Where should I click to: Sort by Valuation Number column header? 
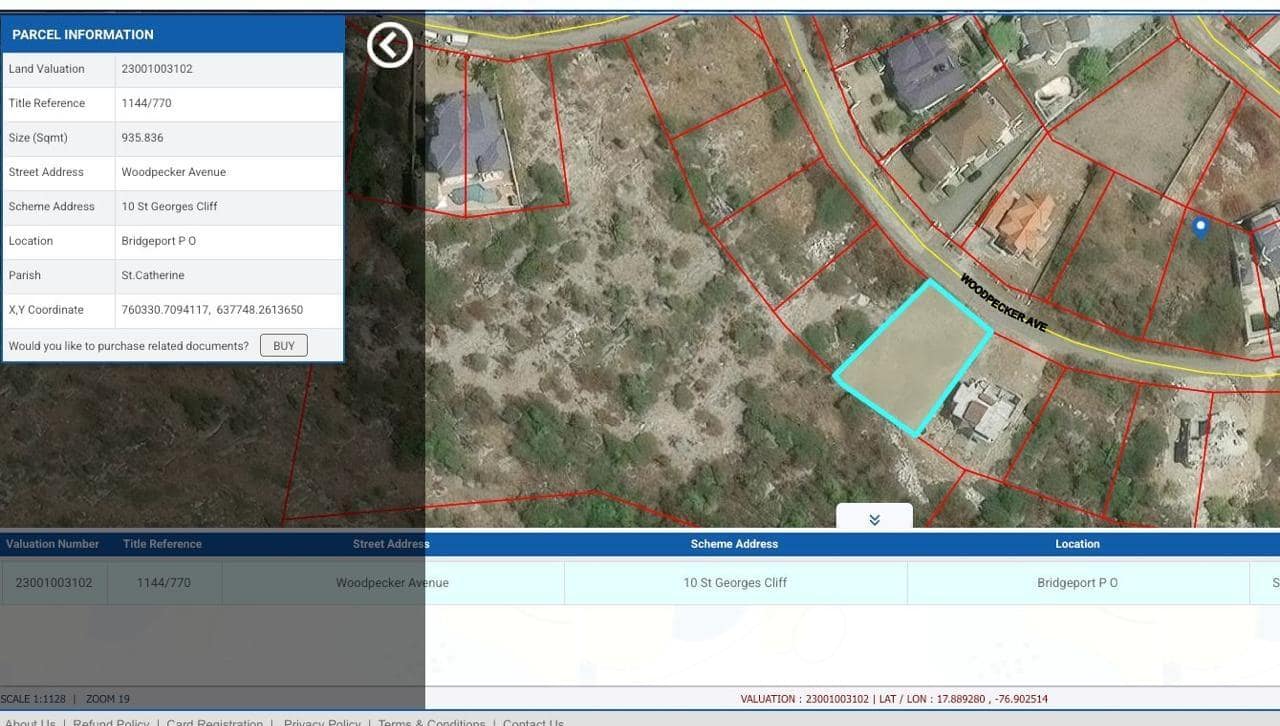click(53, 544)
